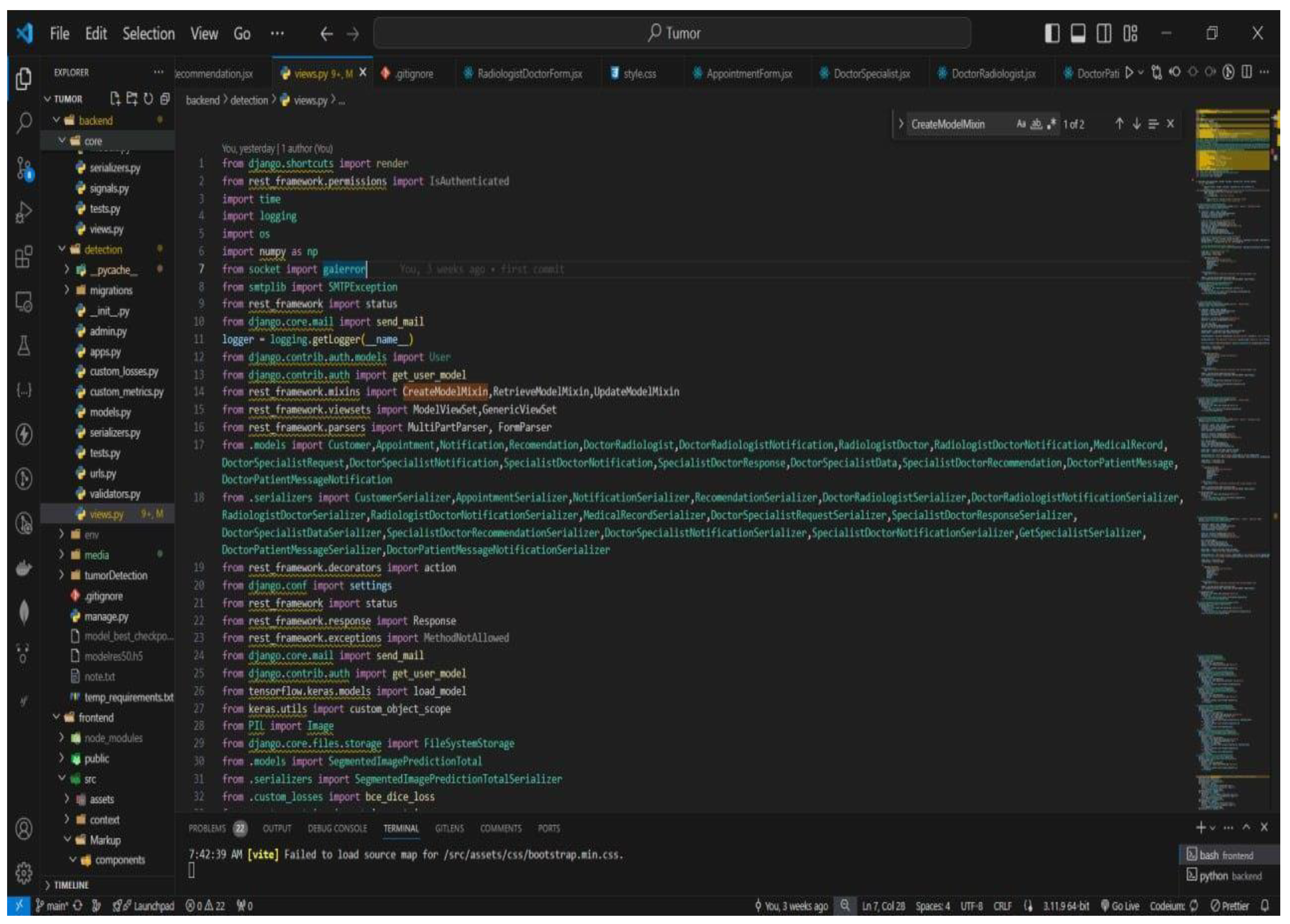Screen dimensions: 1290x924
Task: Open the Extensions view
Action: click(x=24, y=257)
